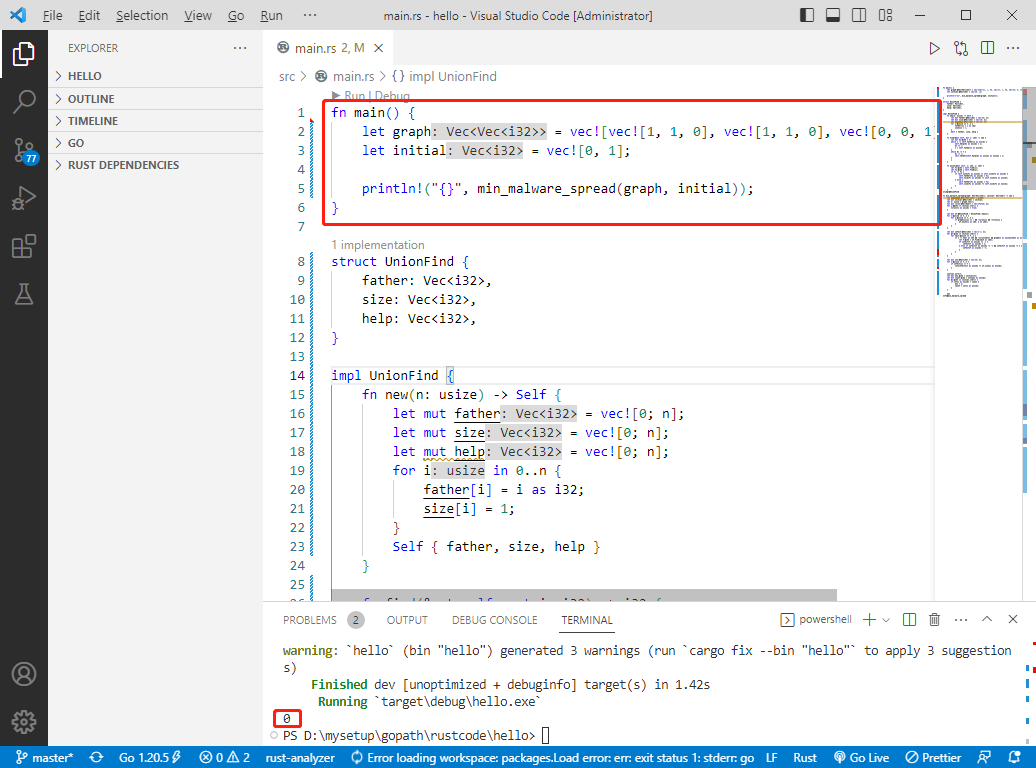1036x768 pixels.
Task: Toggle bottom panel layout icon
Action: click(x=833, y=15)
